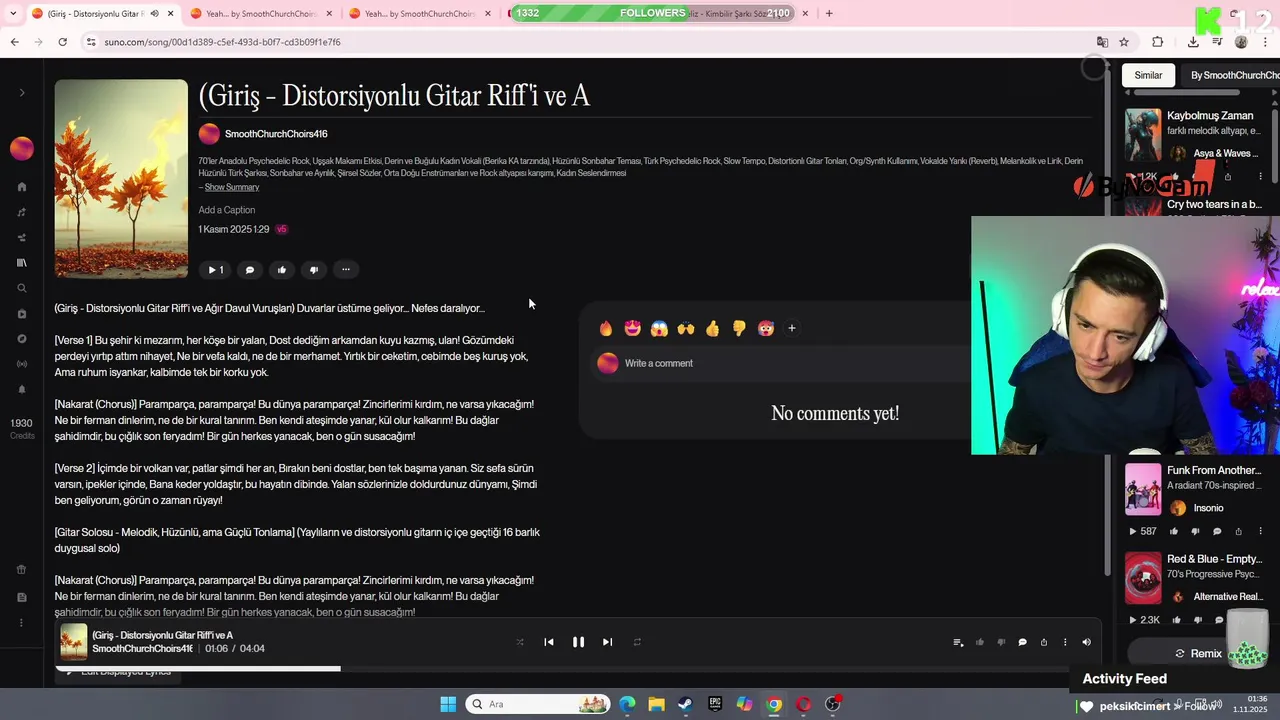Click Add a Caption
Screen dimensions: 1280x720
point(227,210)
